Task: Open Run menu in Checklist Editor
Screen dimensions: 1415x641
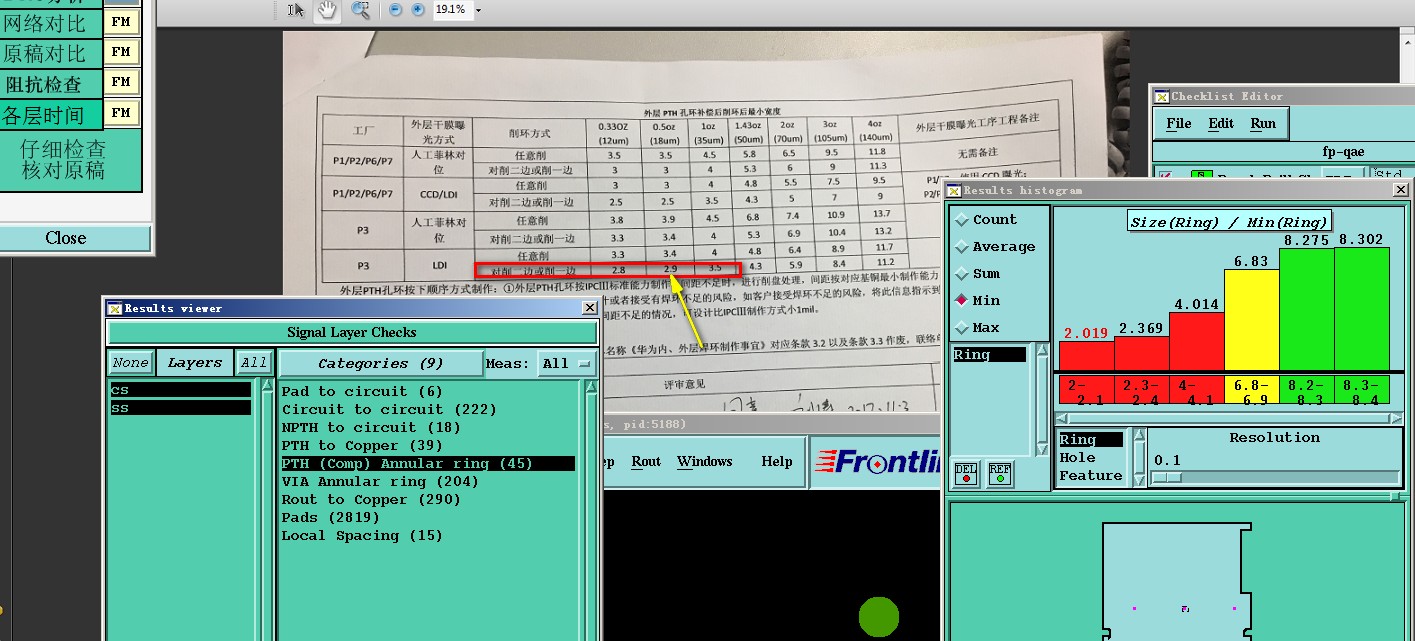Action: coord(1263,124)
